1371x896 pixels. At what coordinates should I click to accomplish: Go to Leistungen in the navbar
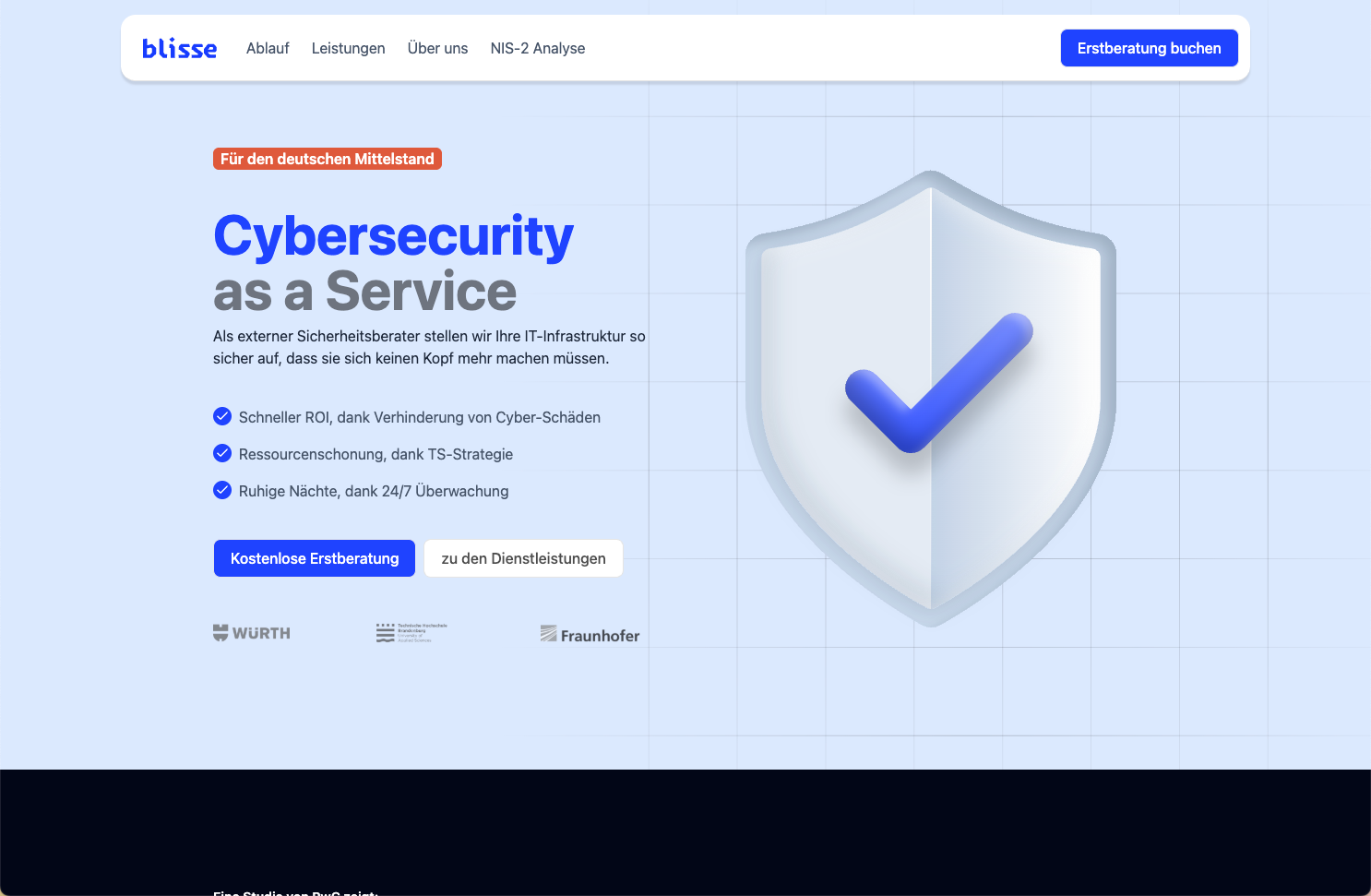[348, 49]
